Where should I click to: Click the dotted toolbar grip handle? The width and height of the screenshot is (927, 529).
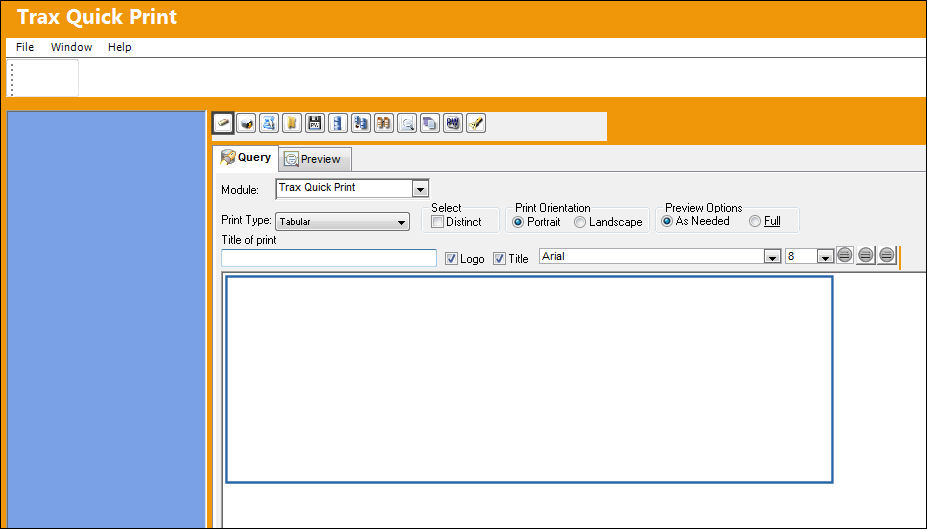[12, 77]
